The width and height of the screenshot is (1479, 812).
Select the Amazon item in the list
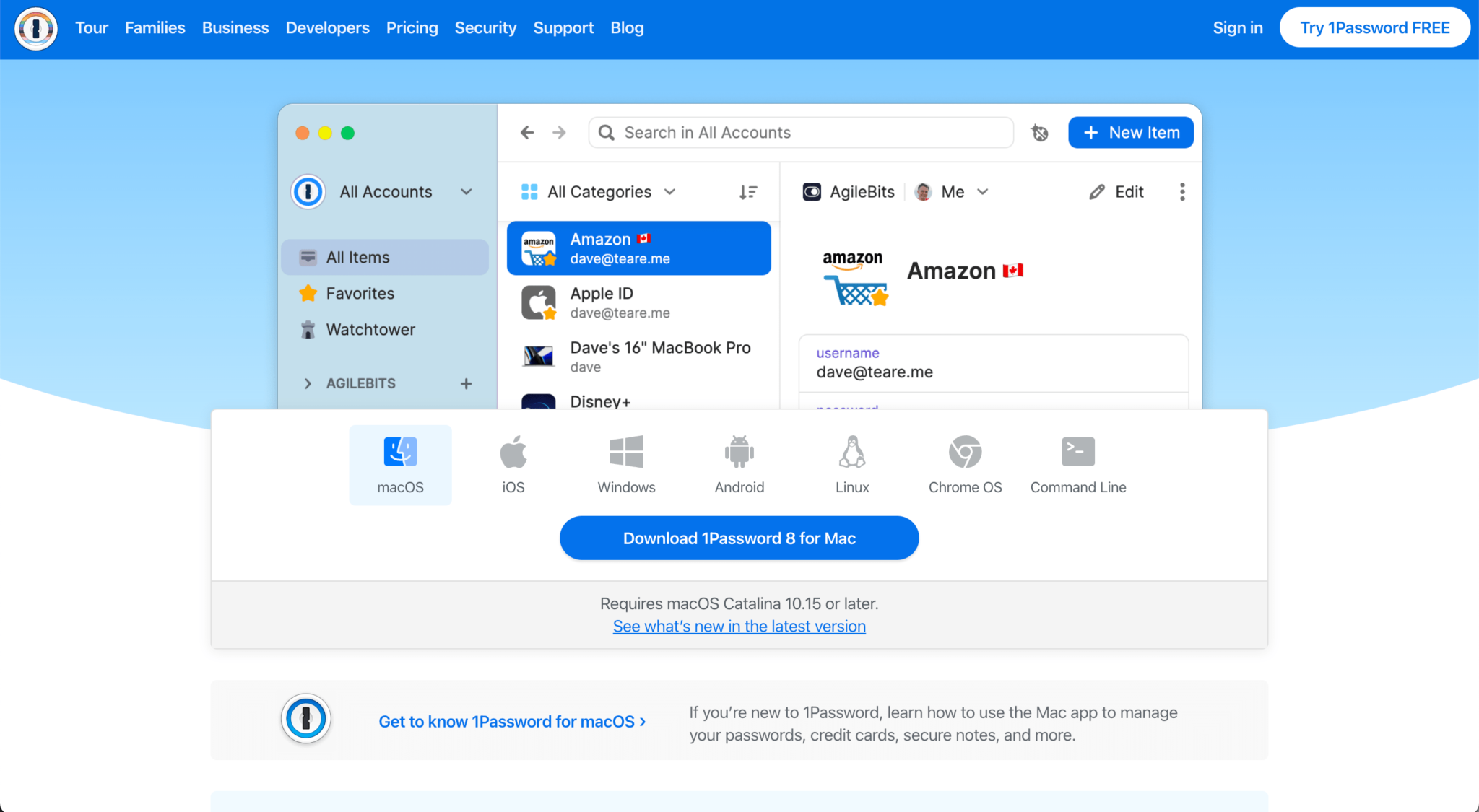tap(639, 248)
